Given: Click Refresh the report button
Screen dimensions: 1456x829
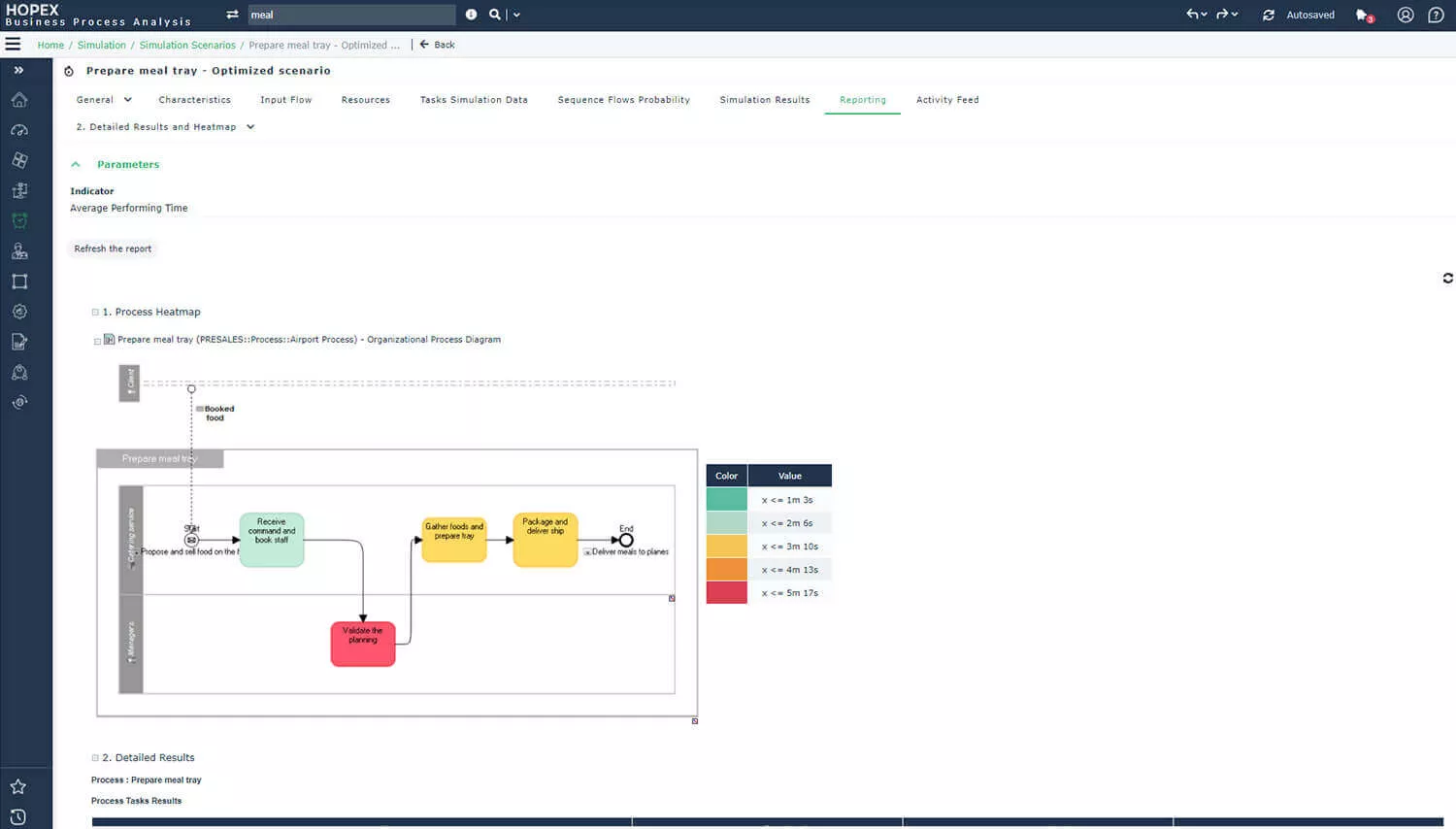Looking at the screenshot, I should 113,249.
